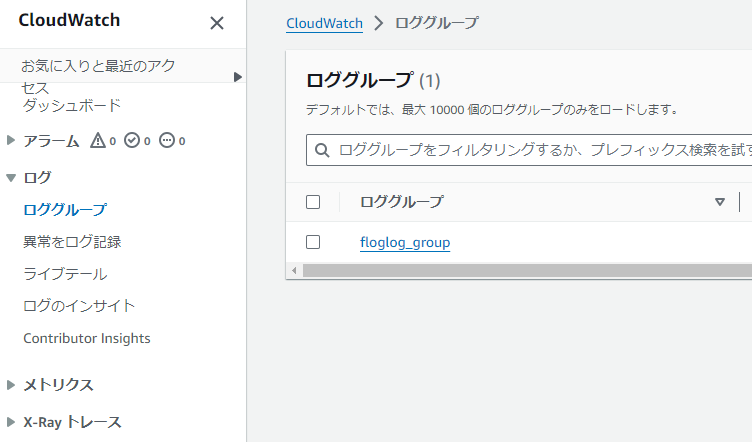Image resolution: width=752 pixels, height=442 pixels.
Task: Focus the log group filter search field
Action: pyautogui.click(x=529, y=150)
